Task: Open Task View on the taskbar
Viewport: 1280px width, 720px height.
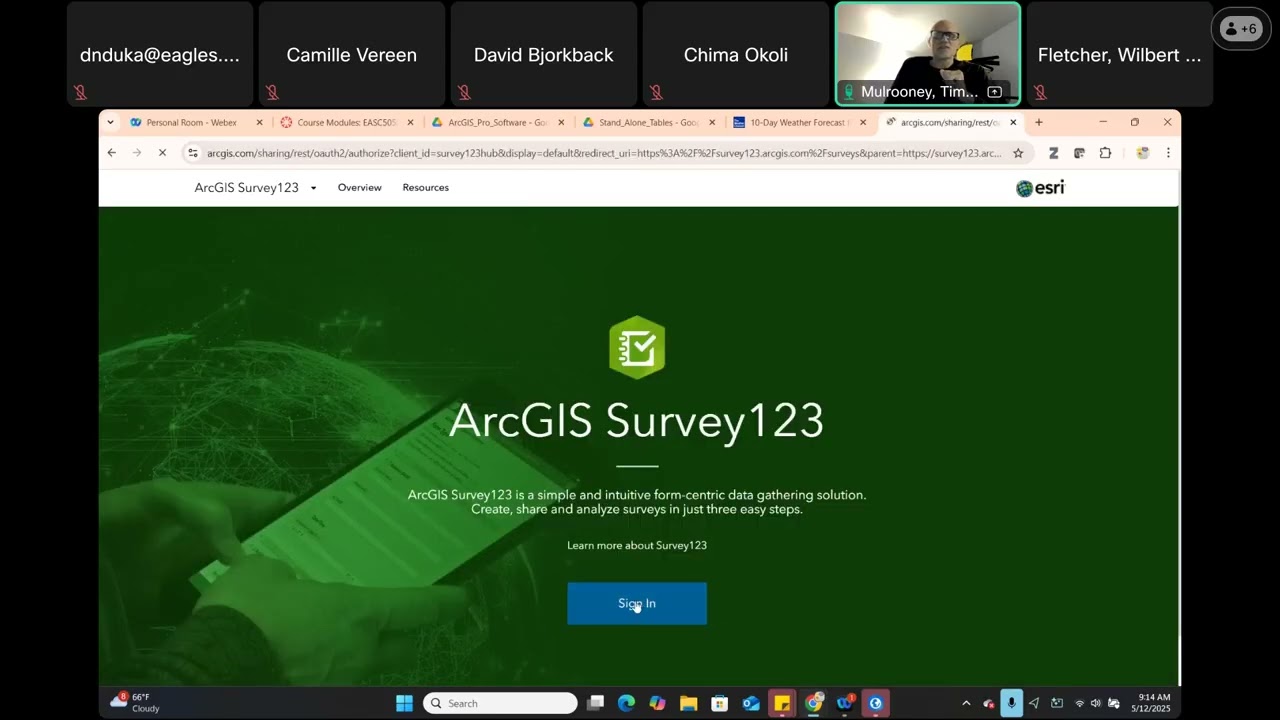Action: pyautogui.click(x=595, y=703)
